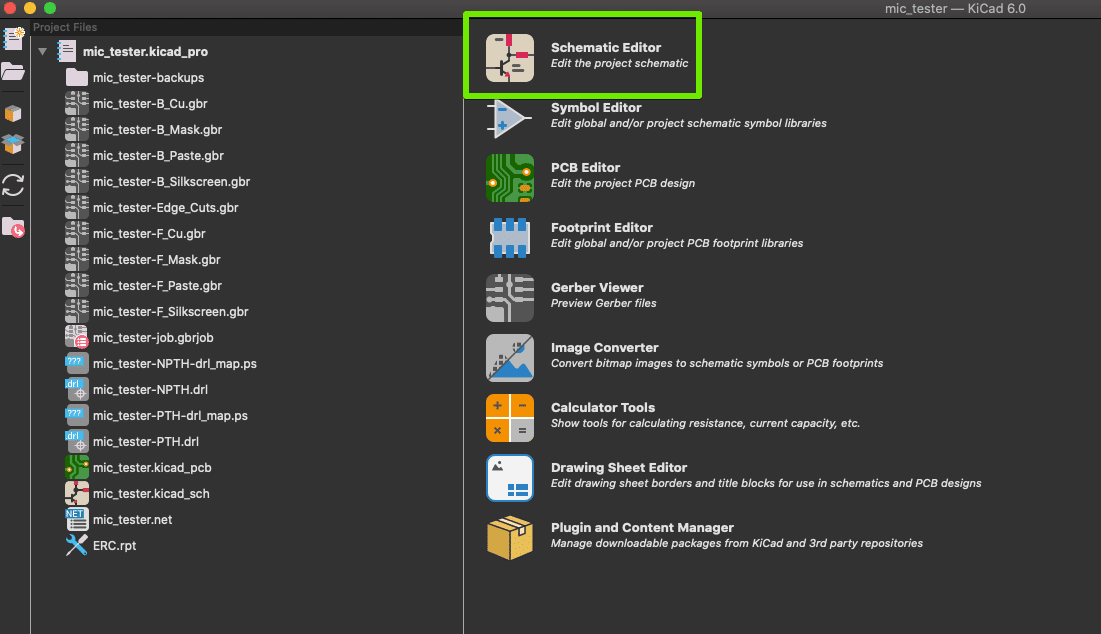Image resolution: width=1101 pixels, height=634 pixels.
Task: Click the Project Files panel header
Action: [x=65, y=27]
